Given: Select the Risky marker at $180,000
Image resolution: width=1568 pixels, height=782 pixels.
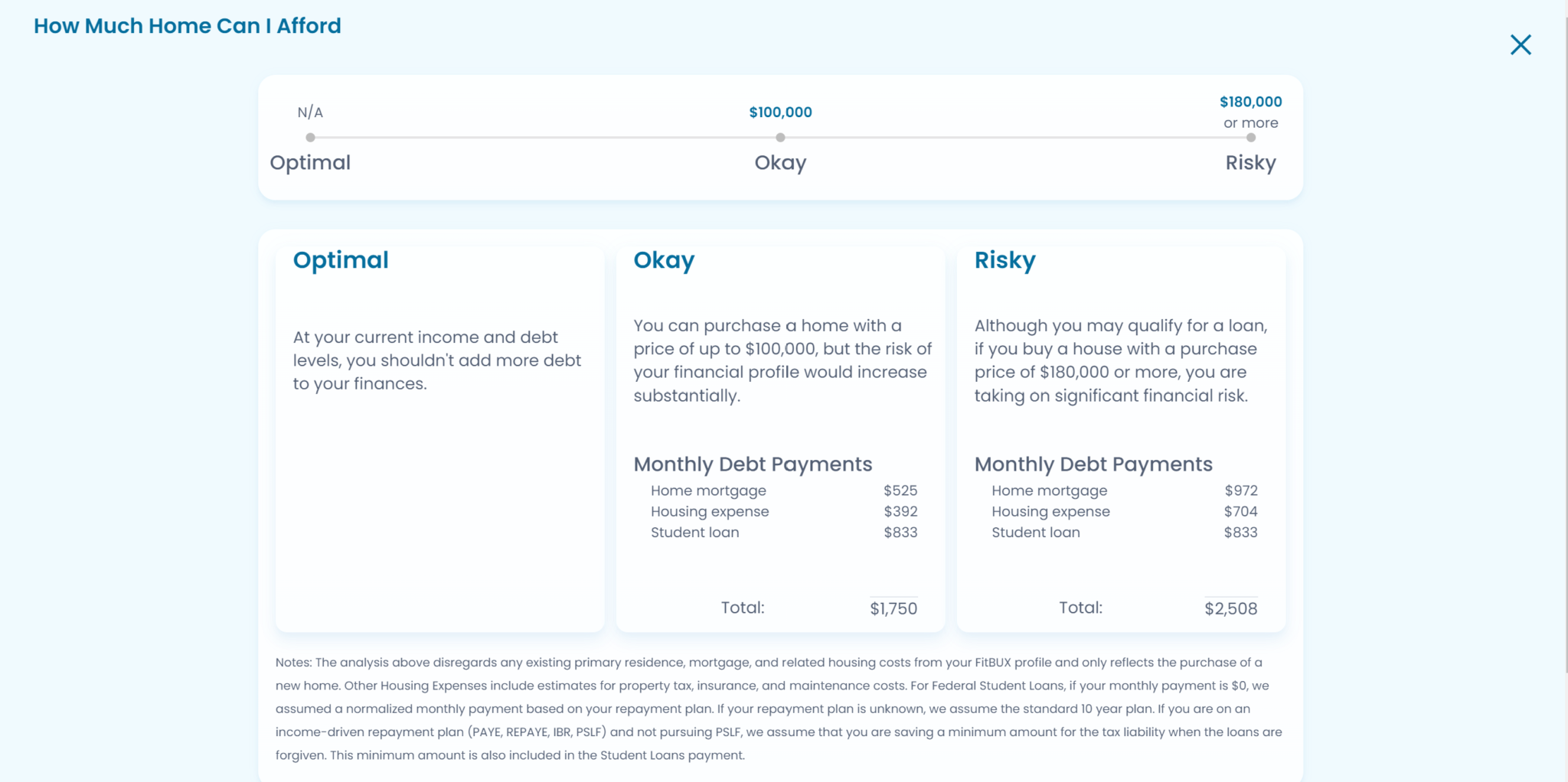Looking at the screenshot, I should pyautogui.click(x=1250, y=138).
